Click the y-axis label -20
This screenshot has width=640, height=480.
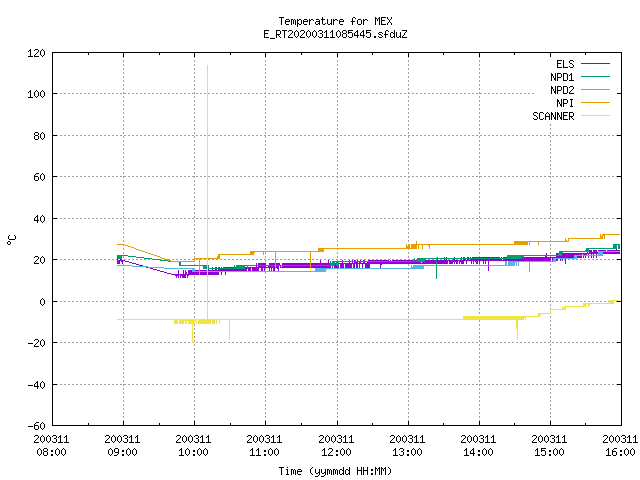pyautogui.click(x=36, y=343)
